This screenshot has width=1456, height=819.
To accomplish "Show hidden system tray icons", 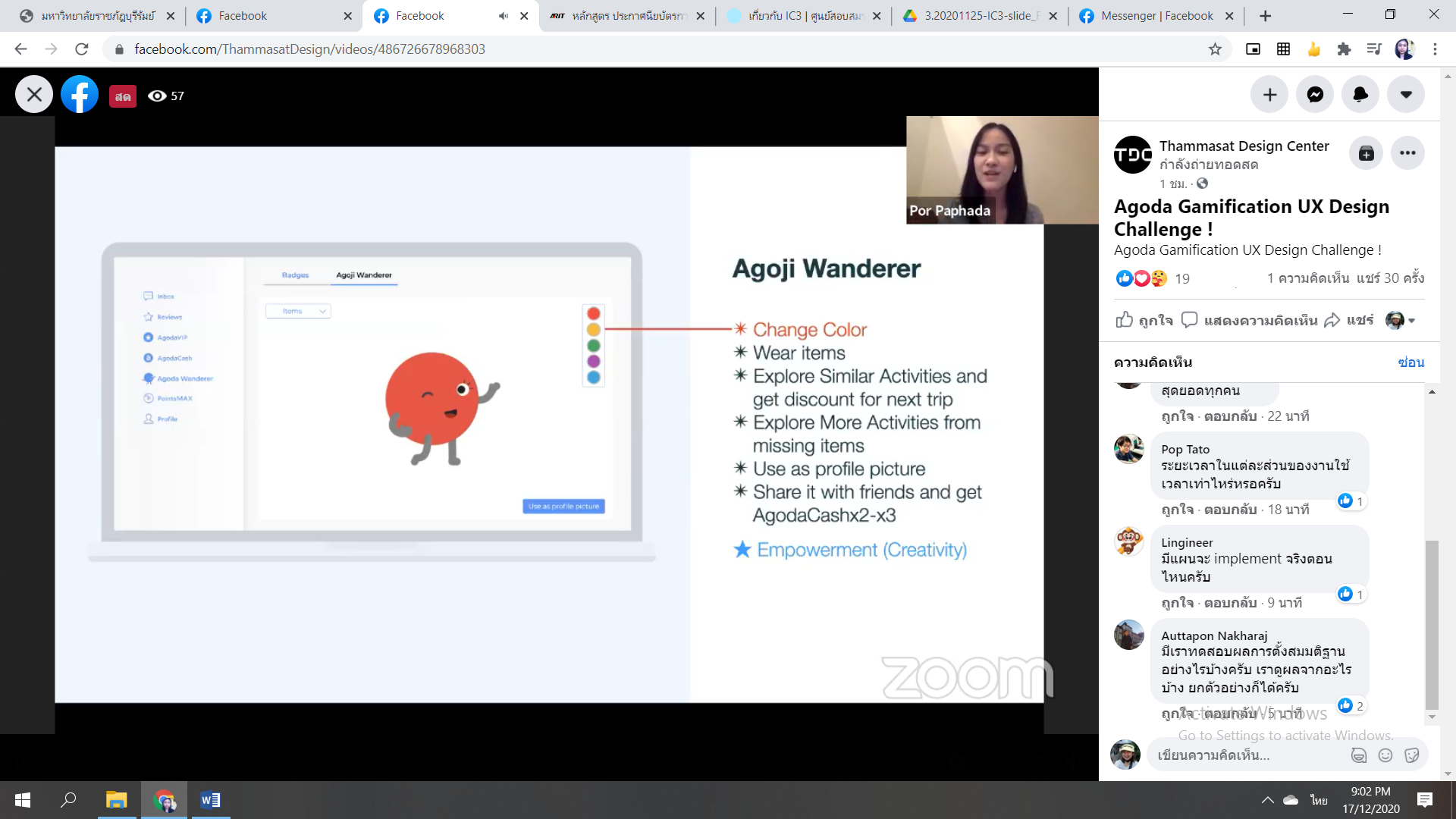I will [x=1267, y=800].
